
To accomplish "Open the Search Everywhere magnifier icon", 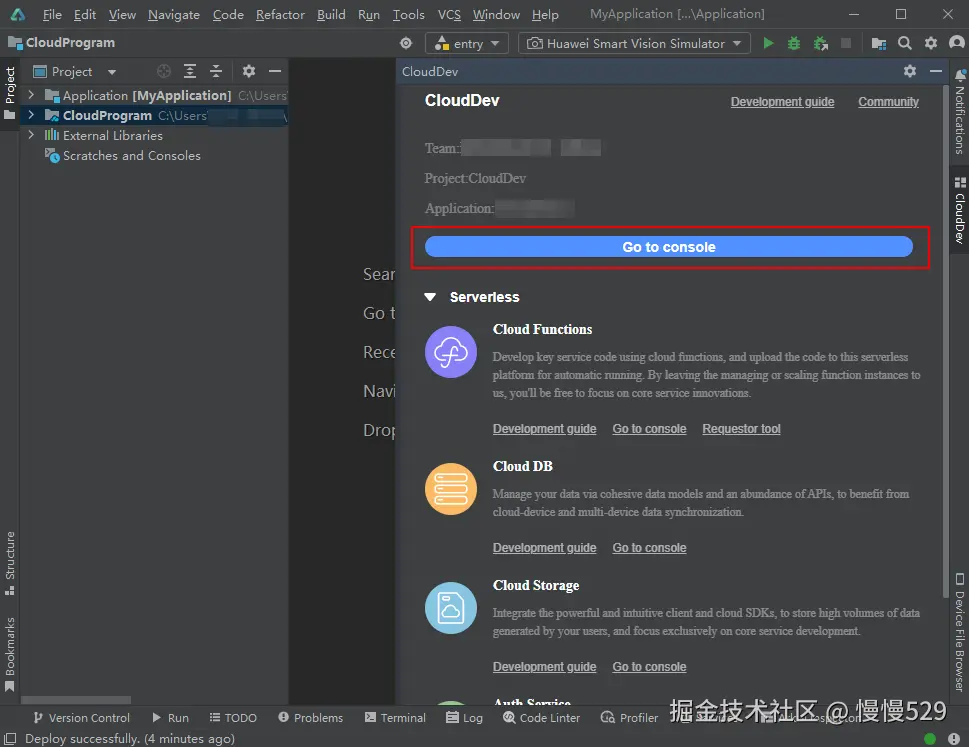I will (x=905, y=43).
